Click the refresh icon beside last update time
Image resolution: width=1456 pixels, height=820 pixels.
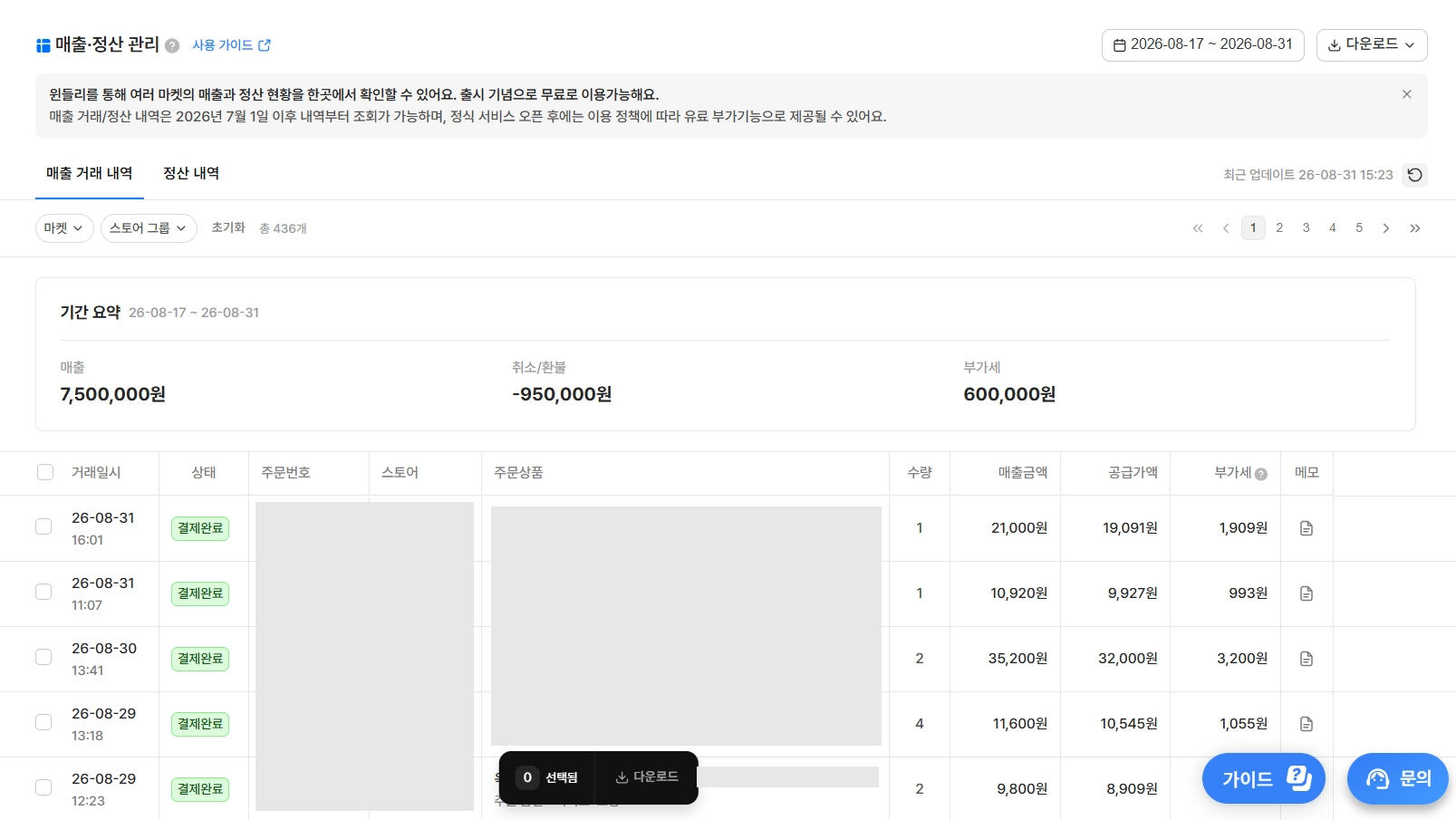click(x=1414, y=175)
